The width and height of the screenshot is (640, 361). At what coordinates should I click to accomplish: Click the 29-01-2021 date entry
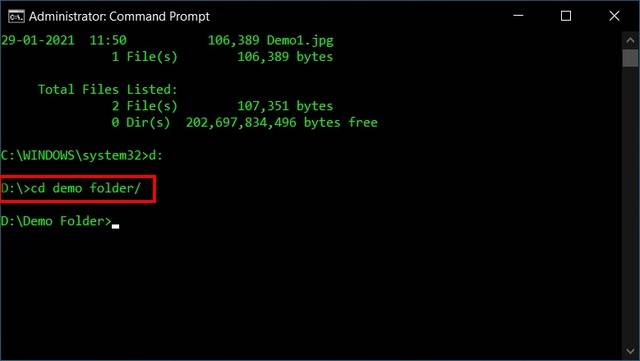pyautogui.click(x=38, y=40)
